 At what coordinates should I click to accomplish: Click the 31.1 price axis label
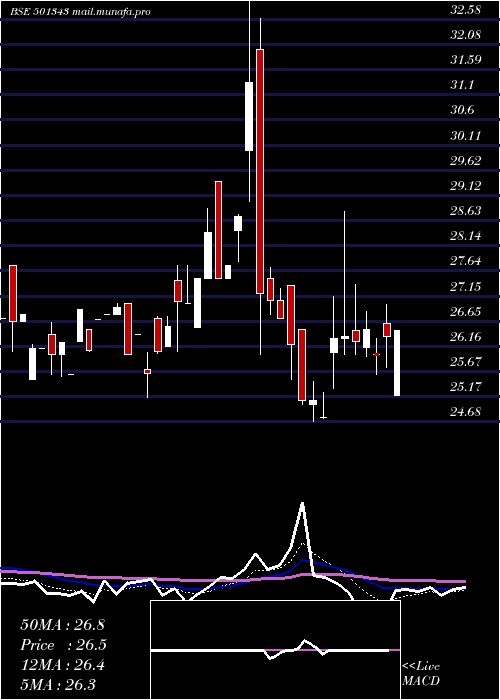(462, 85)
